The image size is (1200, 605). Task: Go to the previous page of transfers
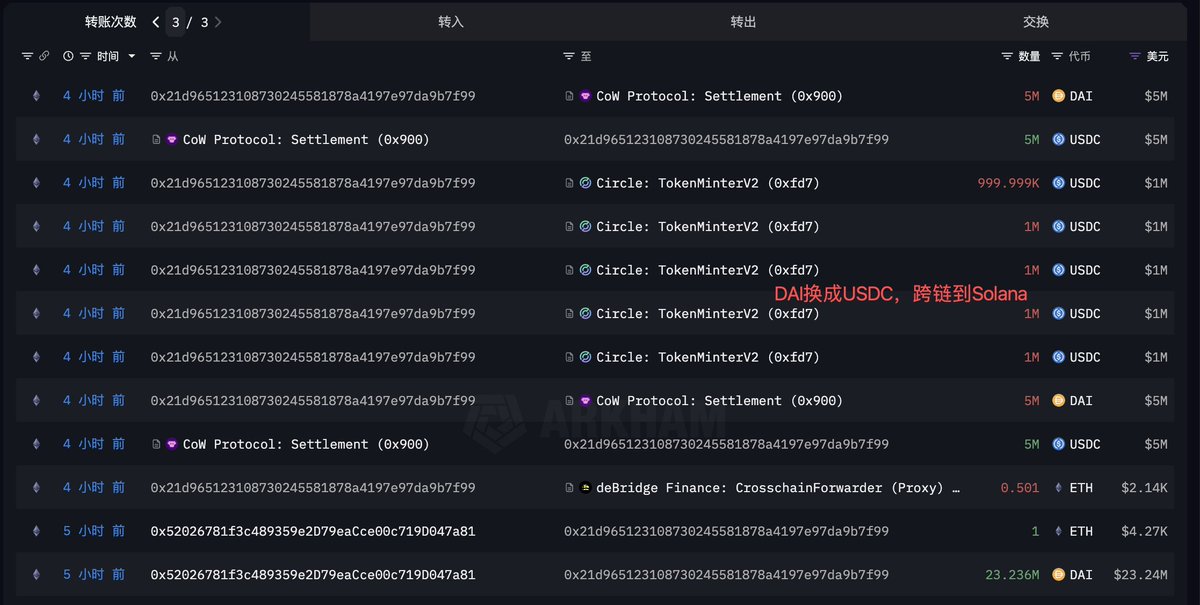tap(156, 22)
